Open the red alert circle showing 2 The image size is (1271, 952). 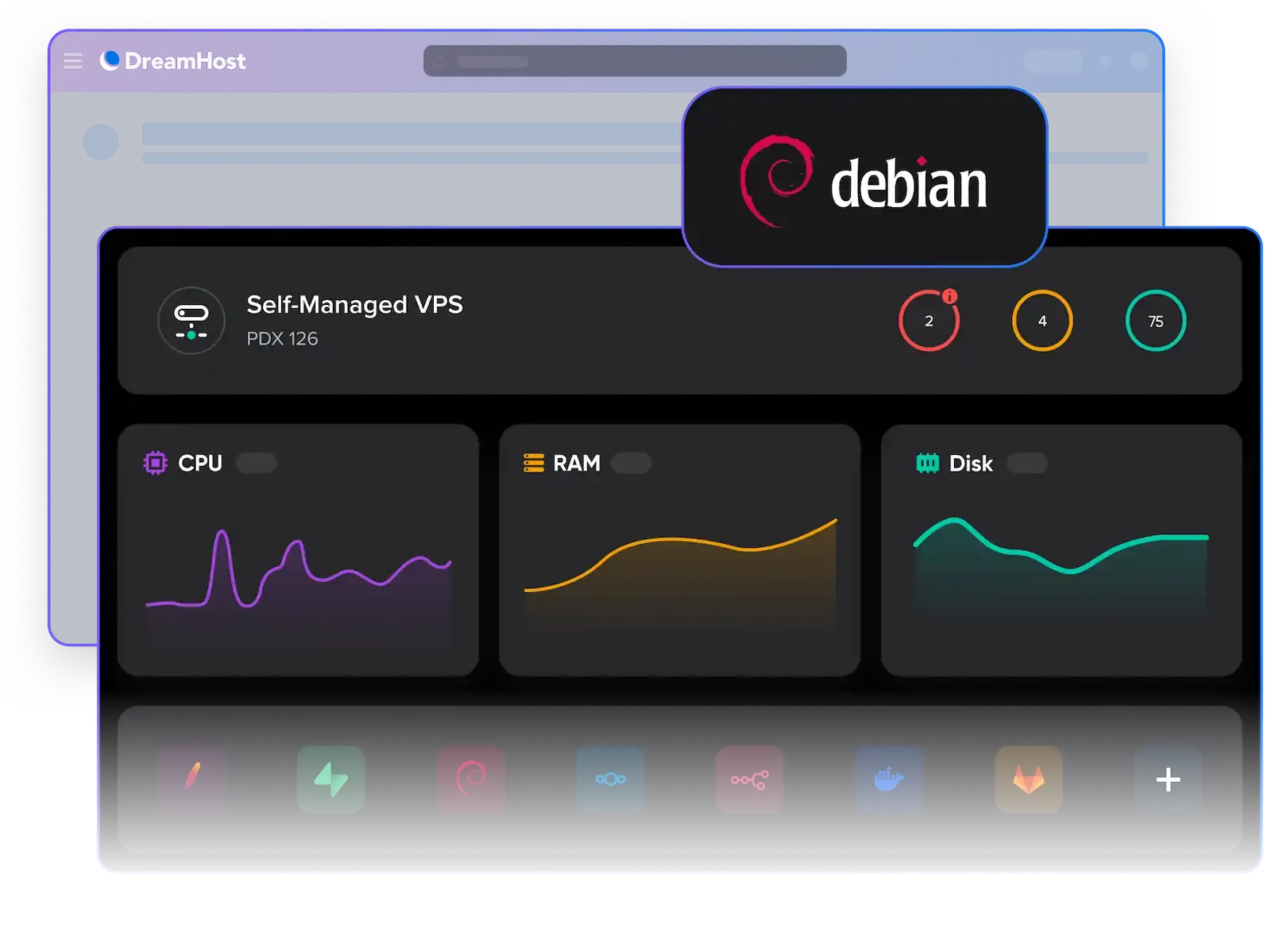click(x=929, y=321)
